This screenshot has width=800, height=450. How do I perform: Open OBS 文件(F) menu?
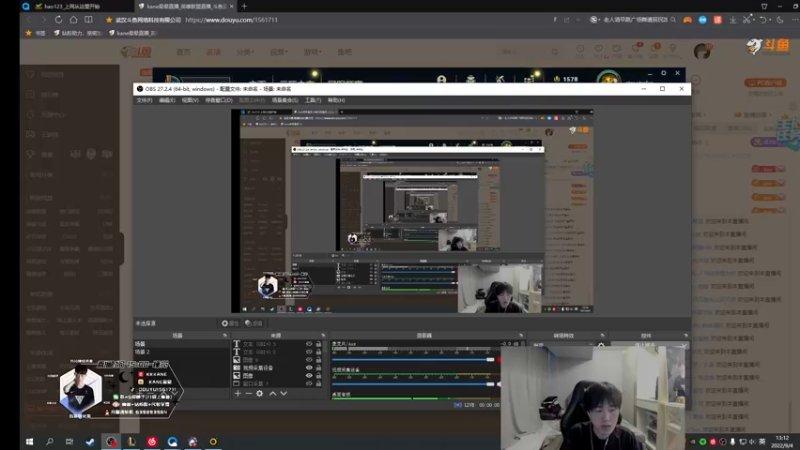pyautogui.click(x=144, y=101)
